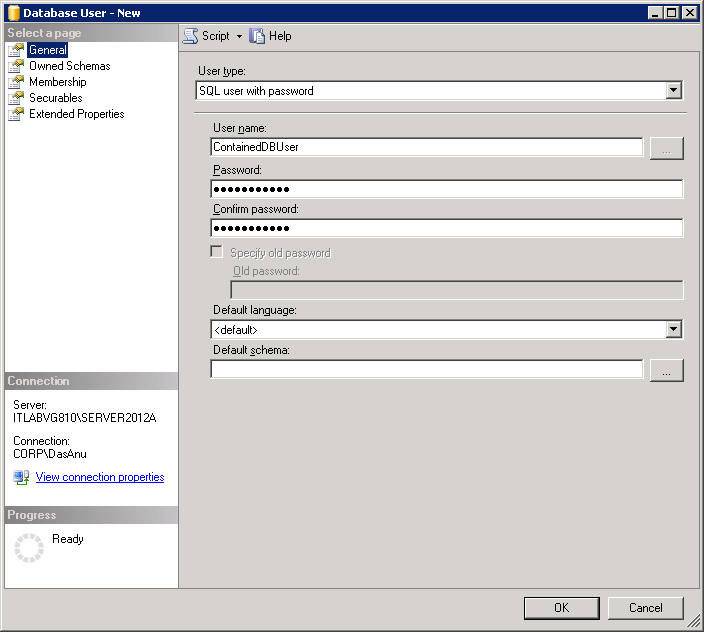Screen dimensions: 704x632
Task: Open View connection properties link
Action: (100, 478)
